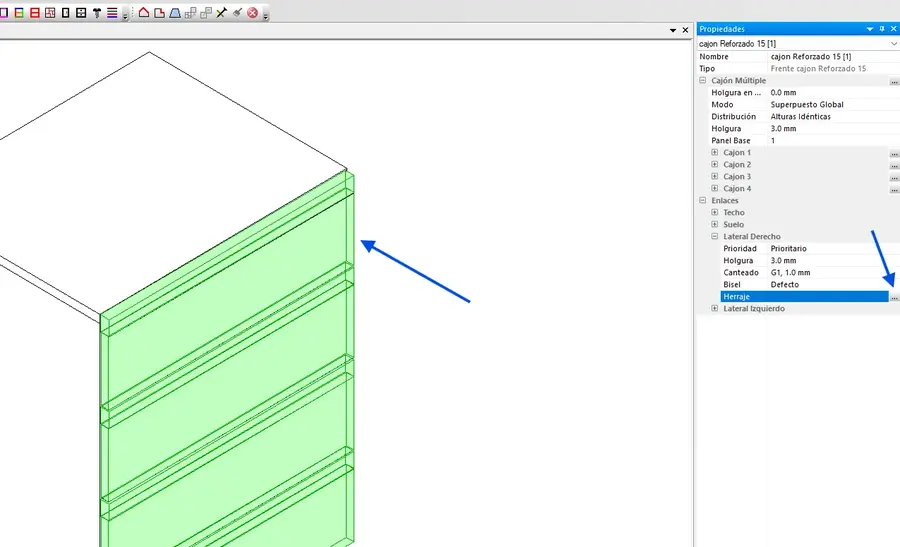Click the red horizontal divisions toolbar icon
Image resolution: width=900 pixels, height=547 pixels.
[34, 13]
